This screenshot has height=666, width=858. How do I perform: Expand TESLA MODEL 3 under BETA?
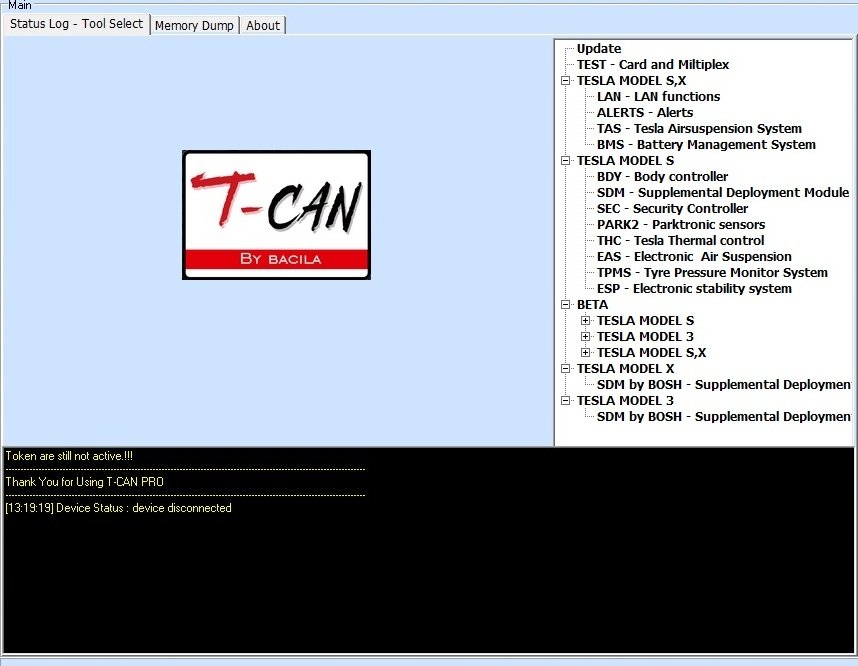[585, 336]
